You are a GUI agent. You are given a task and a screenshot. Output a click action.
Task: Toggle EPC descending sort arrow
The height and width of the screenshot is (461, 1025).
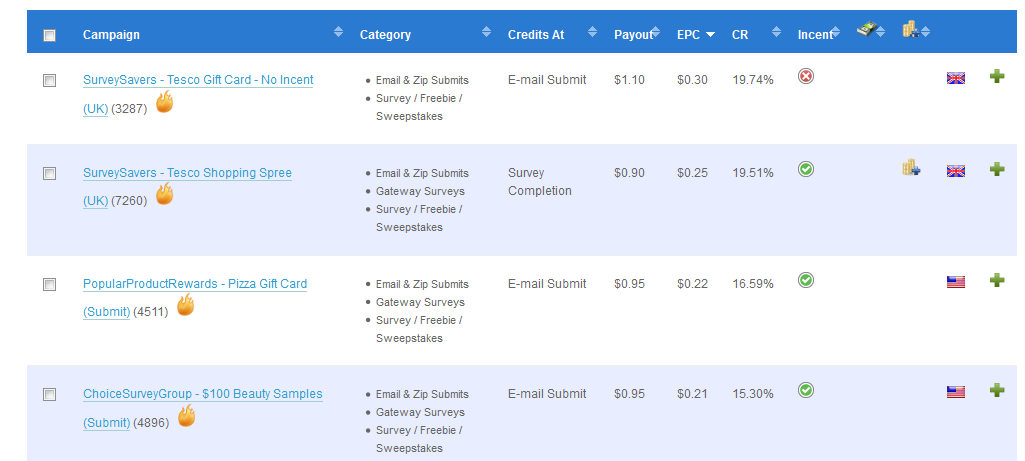point(710,35)
